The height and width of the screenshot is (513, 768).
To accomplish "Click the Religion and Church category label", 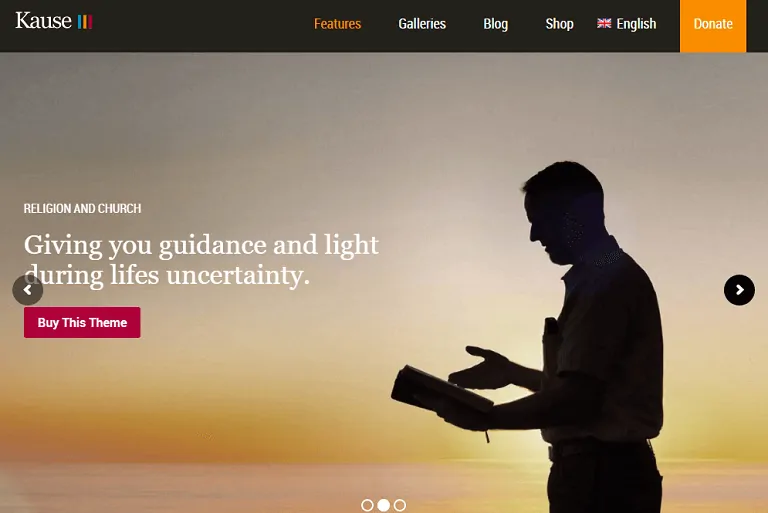I will pos(82,208).
